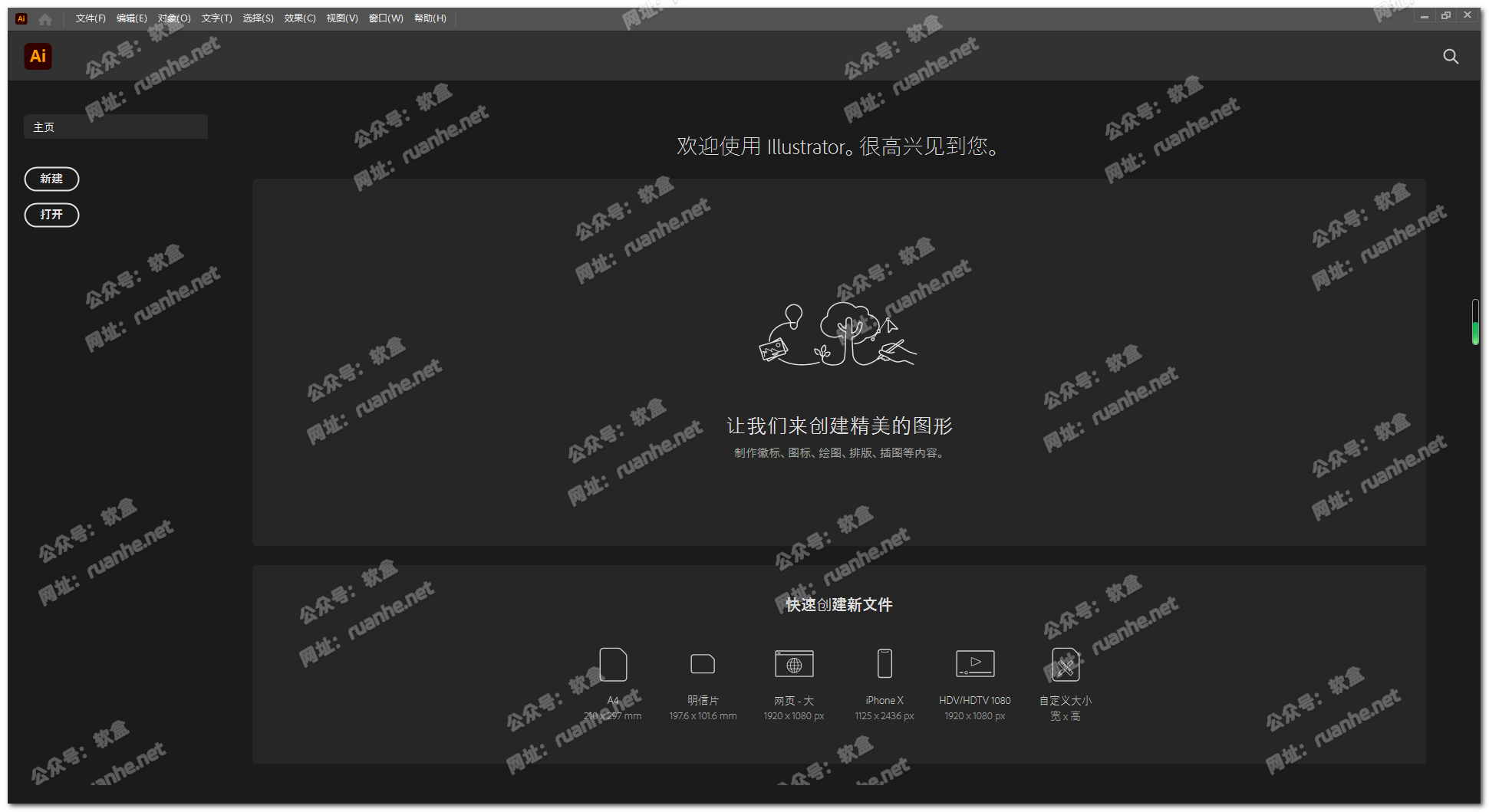Viewport: 1489px width, 812px height.
Task: Open the 窗口(W) menu
Action: (x=386, y=18)
